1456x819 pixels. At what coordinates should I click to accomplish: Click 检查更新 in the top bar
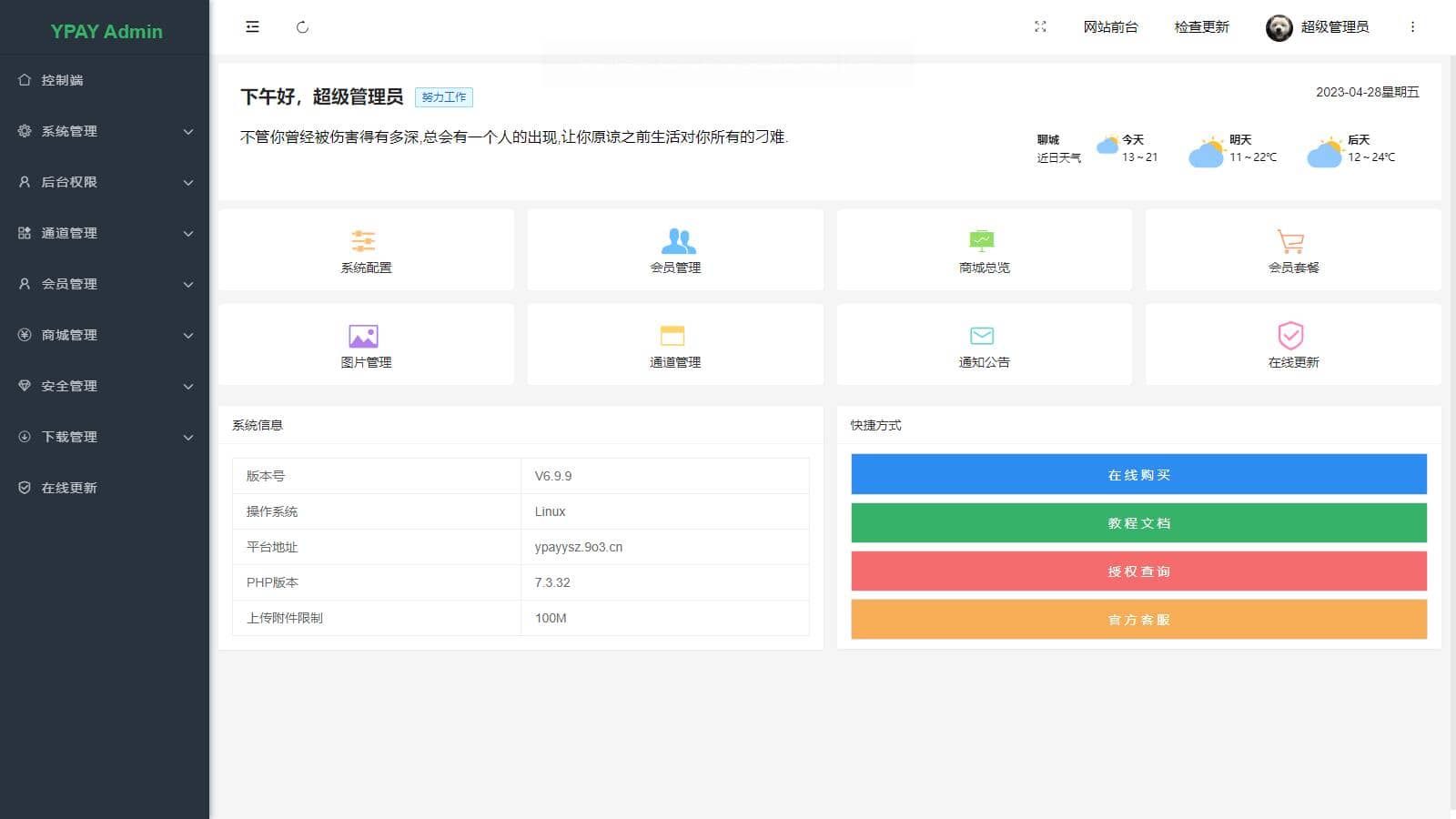pos(1201,27)
